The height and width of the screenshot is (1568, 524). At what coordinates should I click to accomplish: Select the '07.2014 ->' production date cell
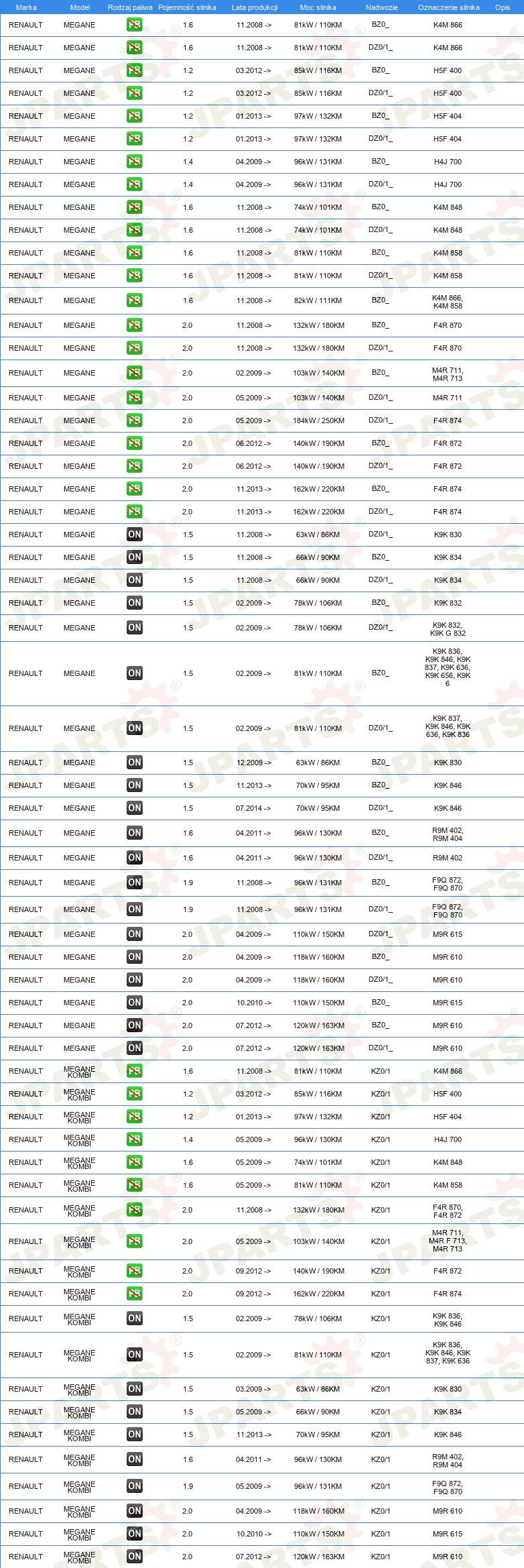click(x=253, y=808)
